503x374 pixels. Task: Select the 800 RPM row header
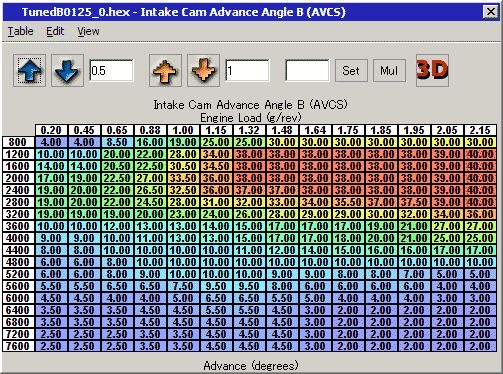tap(18, 142)
